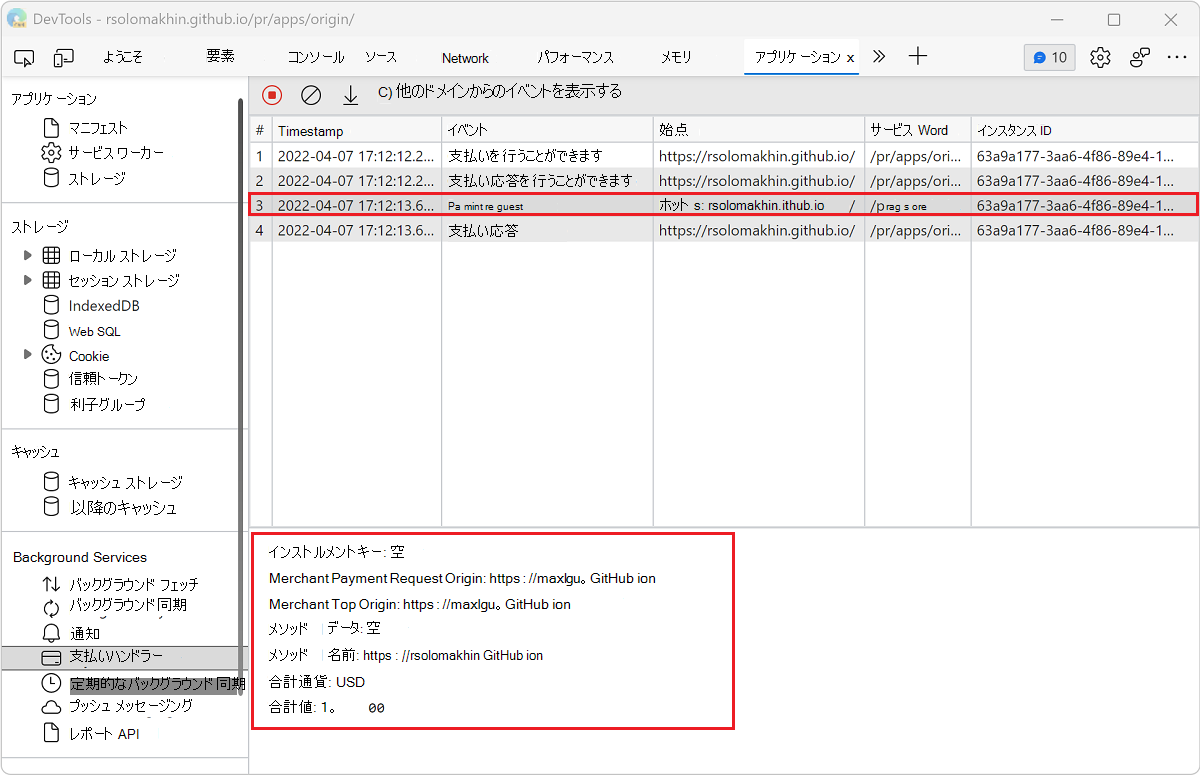
Task: Click 合計通貨: USD detail line
Action: 317,682
